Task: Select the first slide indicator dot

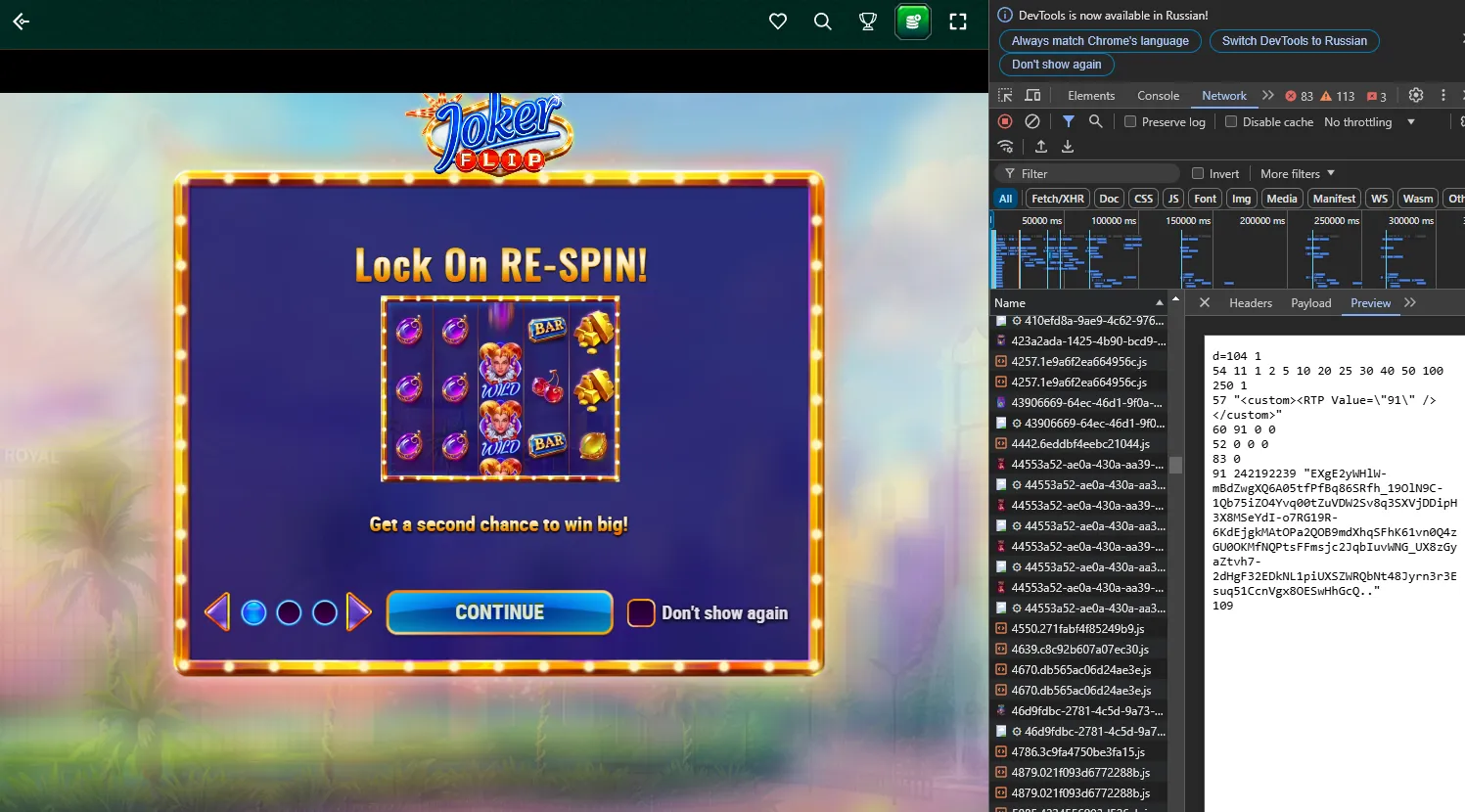Action: [x=253, y=612]
